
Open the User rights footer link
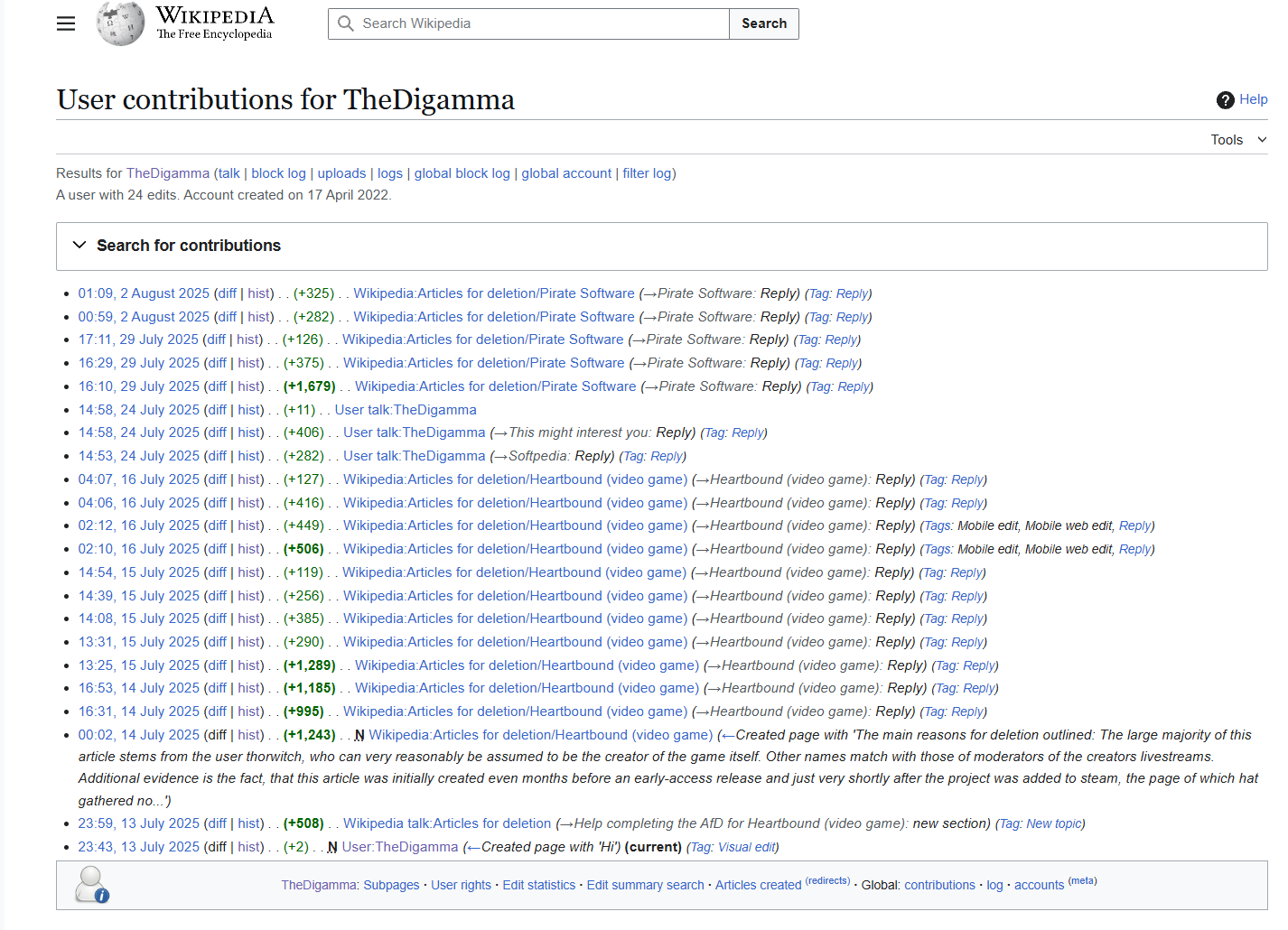[461, 885]
